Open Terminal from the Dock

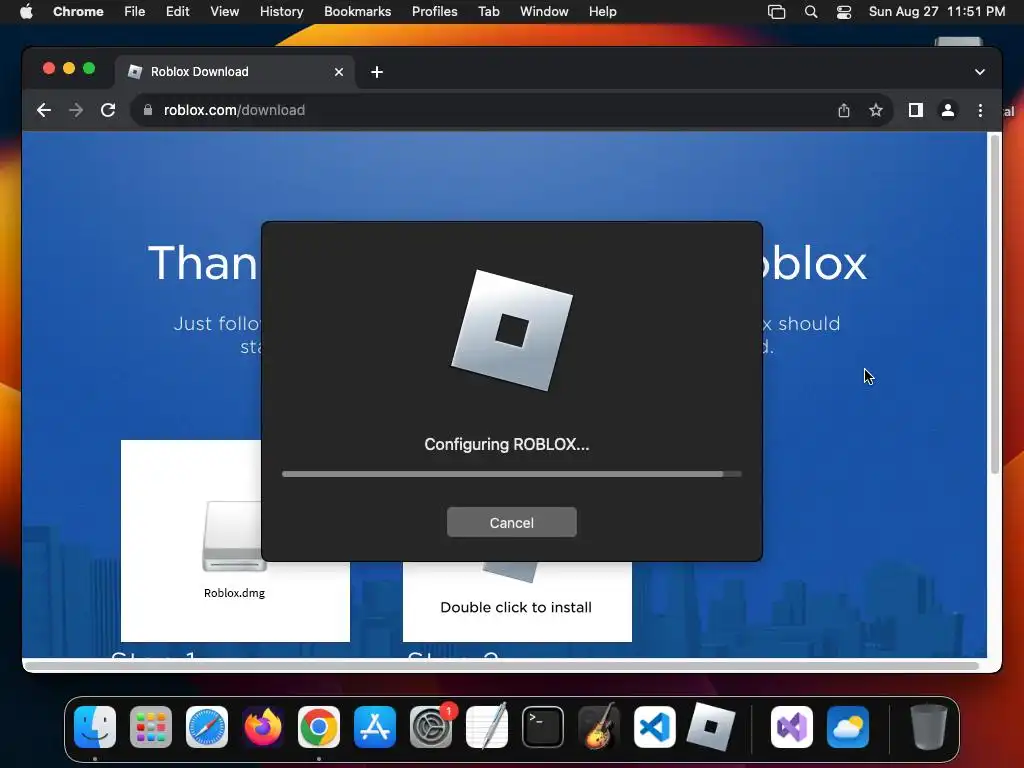543,727
